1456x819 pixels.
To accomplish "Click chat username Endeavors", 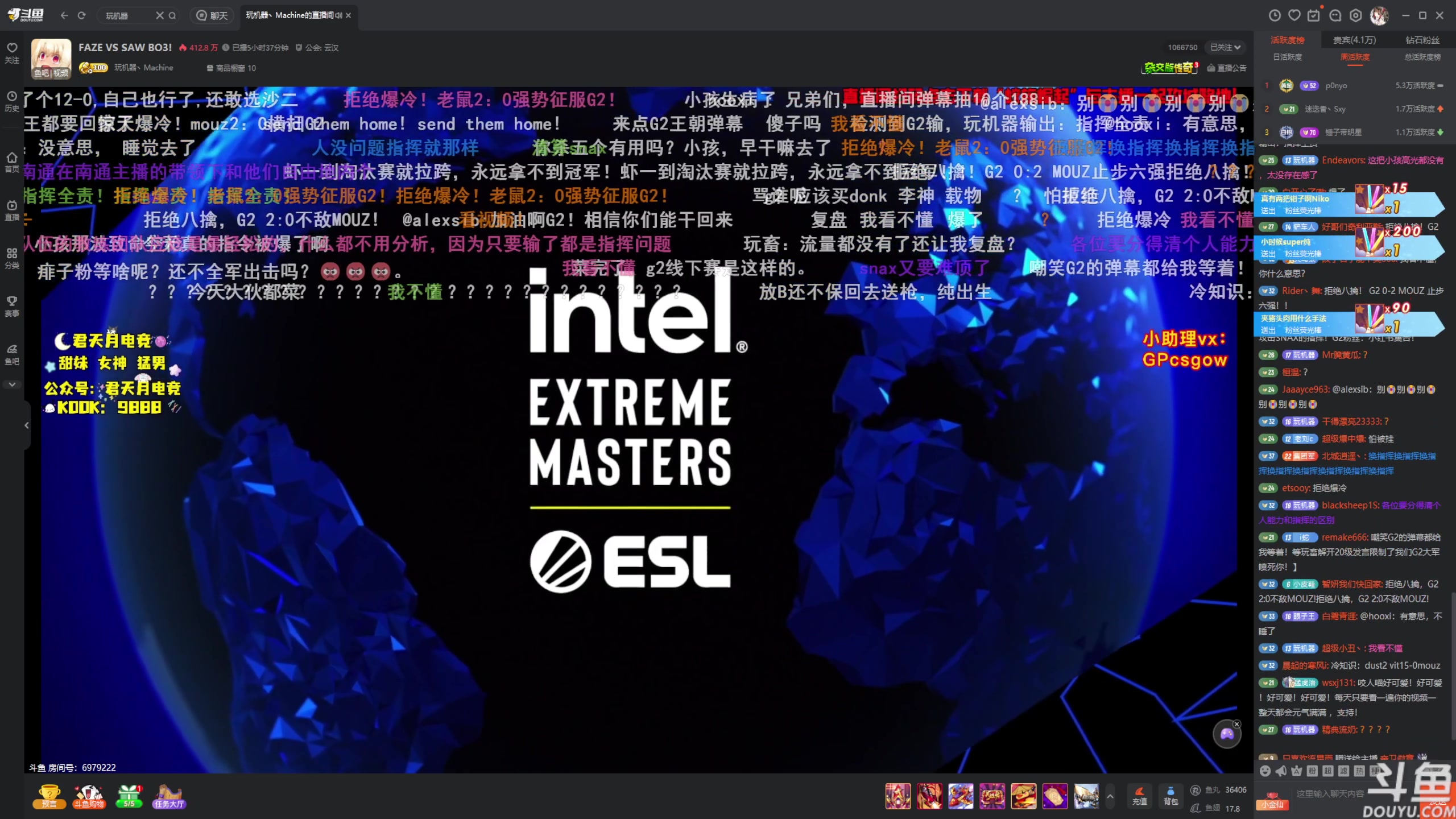I will 1343,160.
